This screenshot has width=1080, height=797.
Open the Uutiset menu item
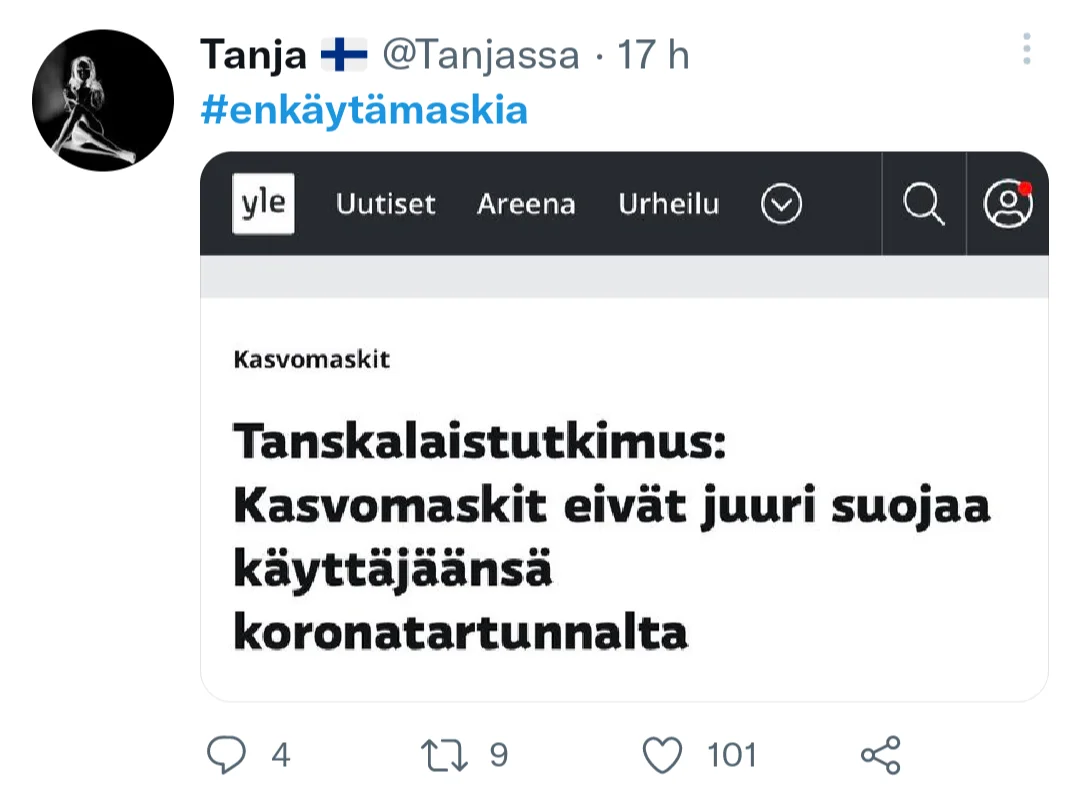(x=386, y=205)
